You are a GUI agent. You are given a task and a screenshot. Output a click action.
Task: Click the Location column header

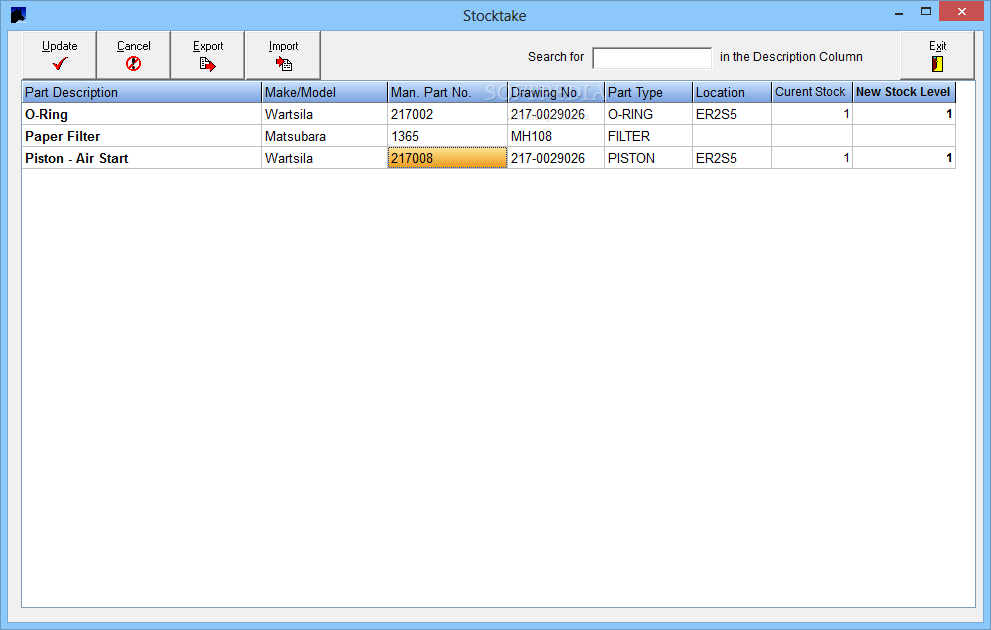(x=732, y=92)
